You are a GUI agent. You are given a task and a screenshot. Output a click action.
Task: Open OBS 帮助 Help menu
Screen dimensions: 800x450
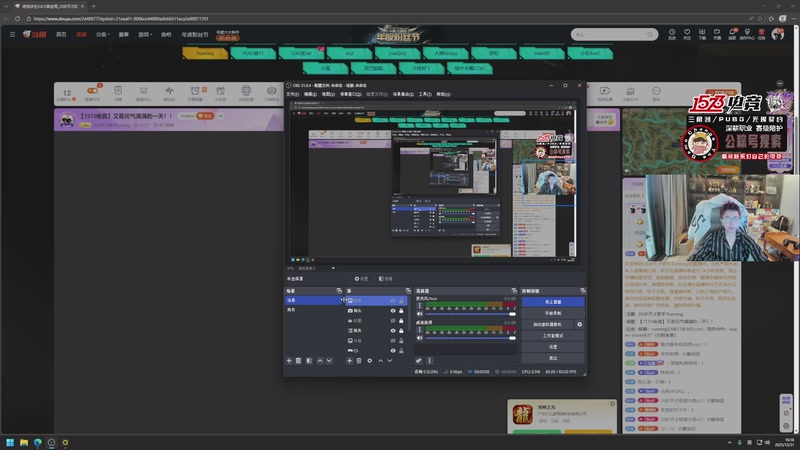[x=443, y=94]
